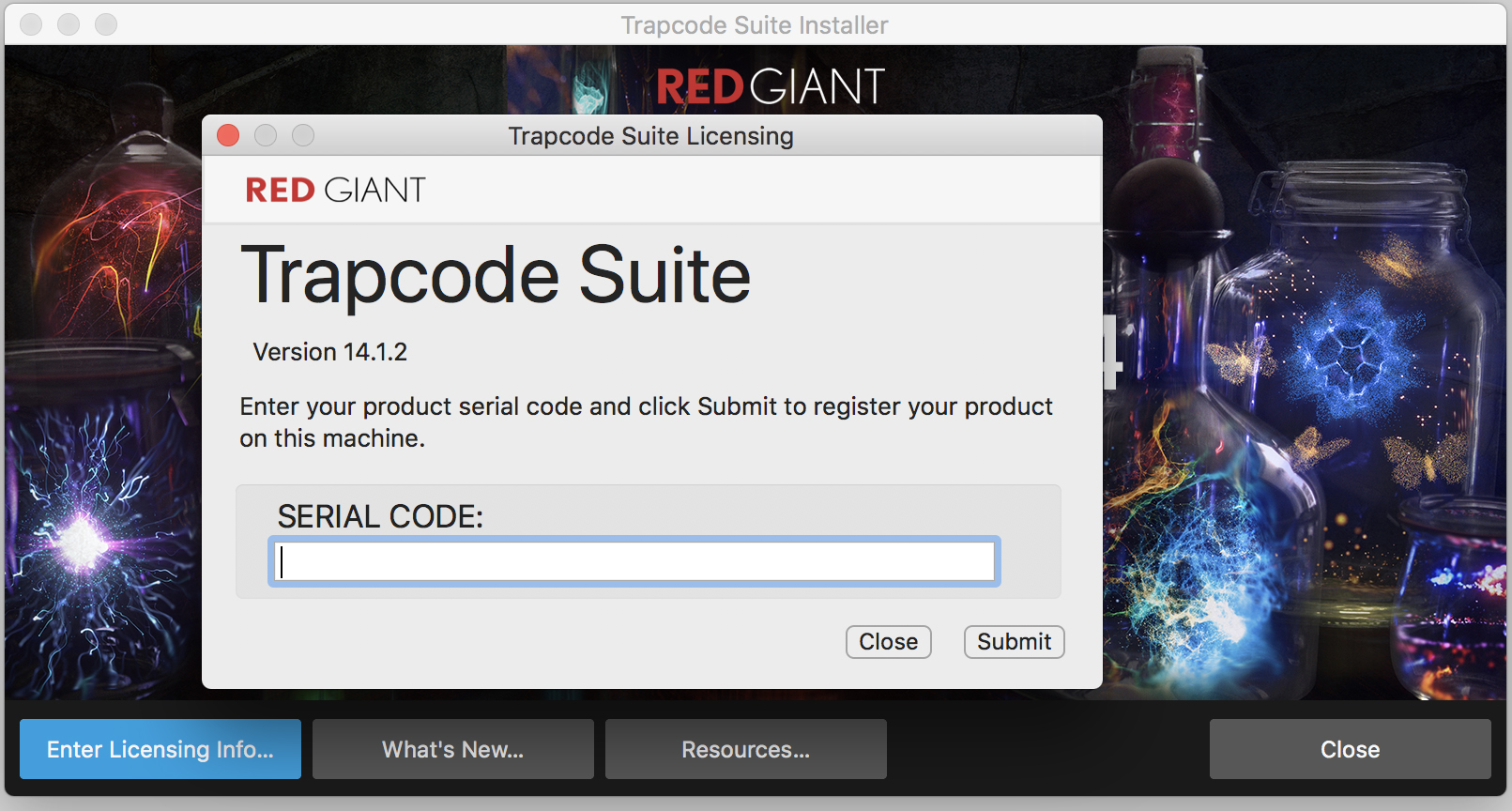The image size is (1512, 811).
Task: Click the serial code instruction text
Action: coord(646,422)
